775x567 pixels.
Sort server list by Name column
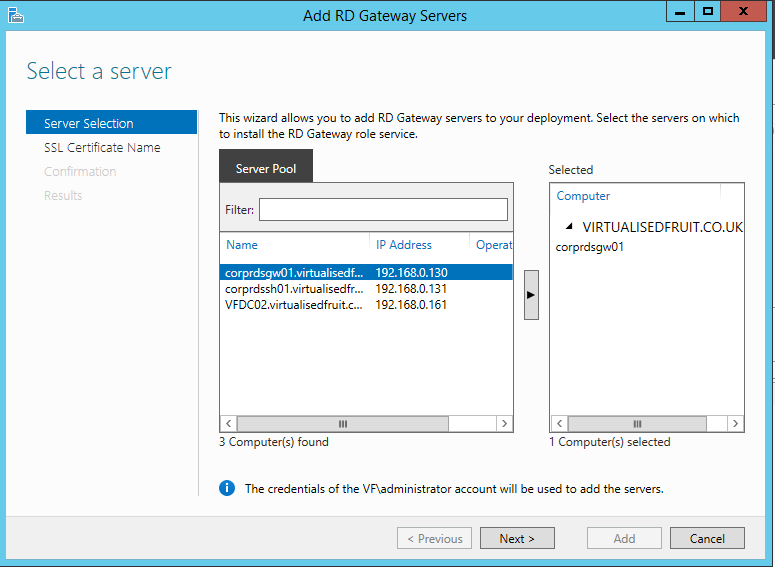tap(294, 244)
